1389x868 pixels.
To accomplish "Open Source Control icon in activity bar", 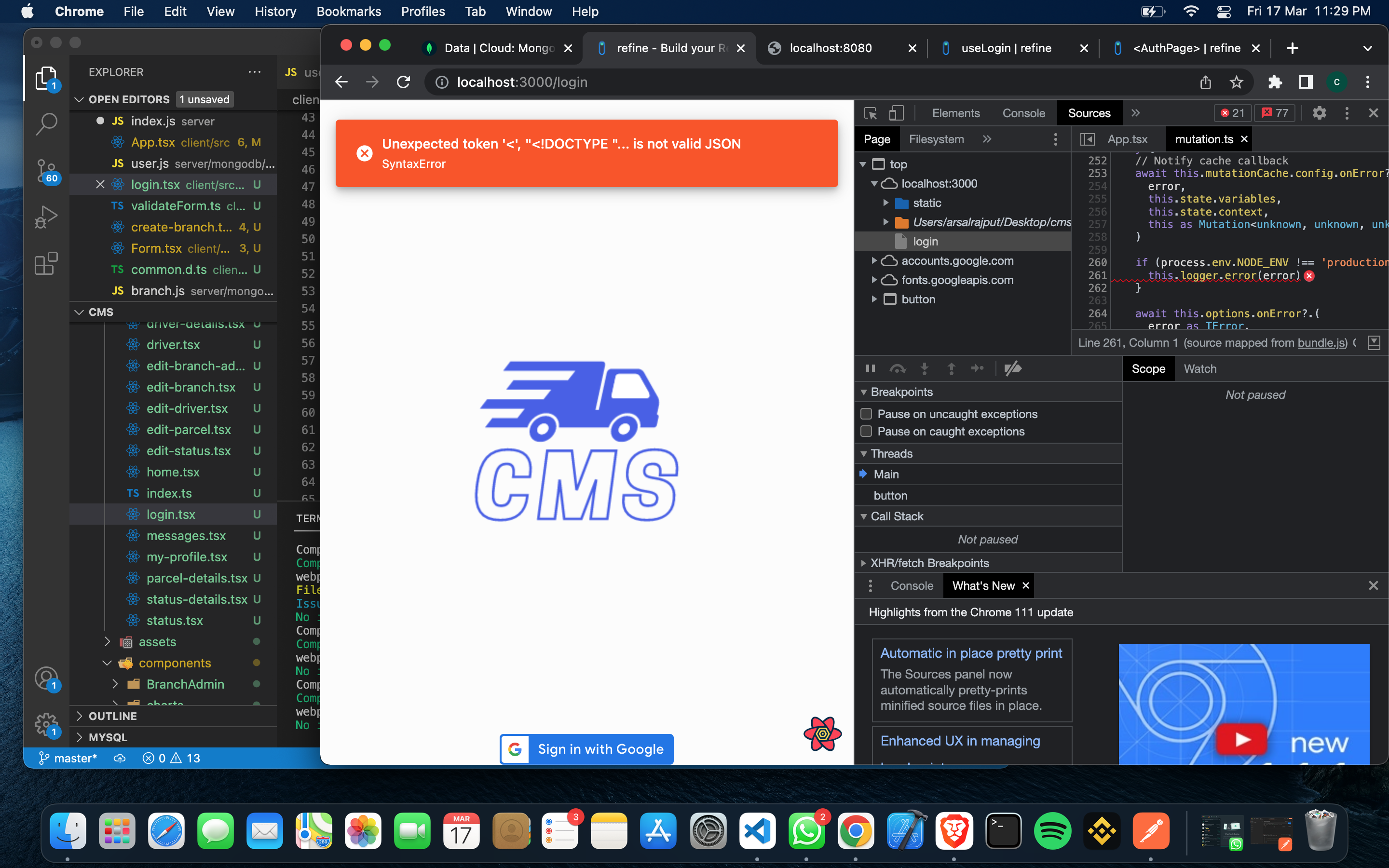I will 46,171.
